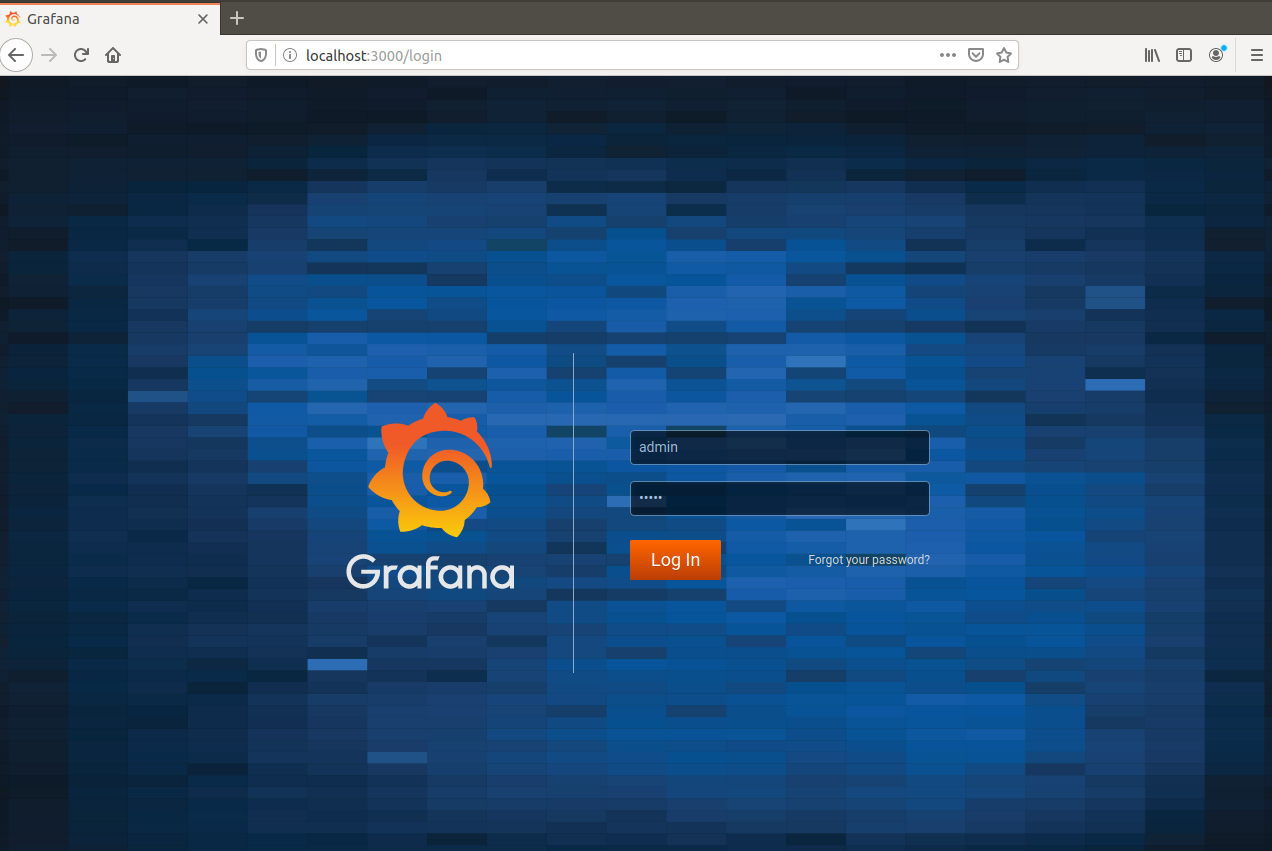Close the Grafana tab
Image resolution: width=1272 pixels, height=851 pixels.
(203, 18)
